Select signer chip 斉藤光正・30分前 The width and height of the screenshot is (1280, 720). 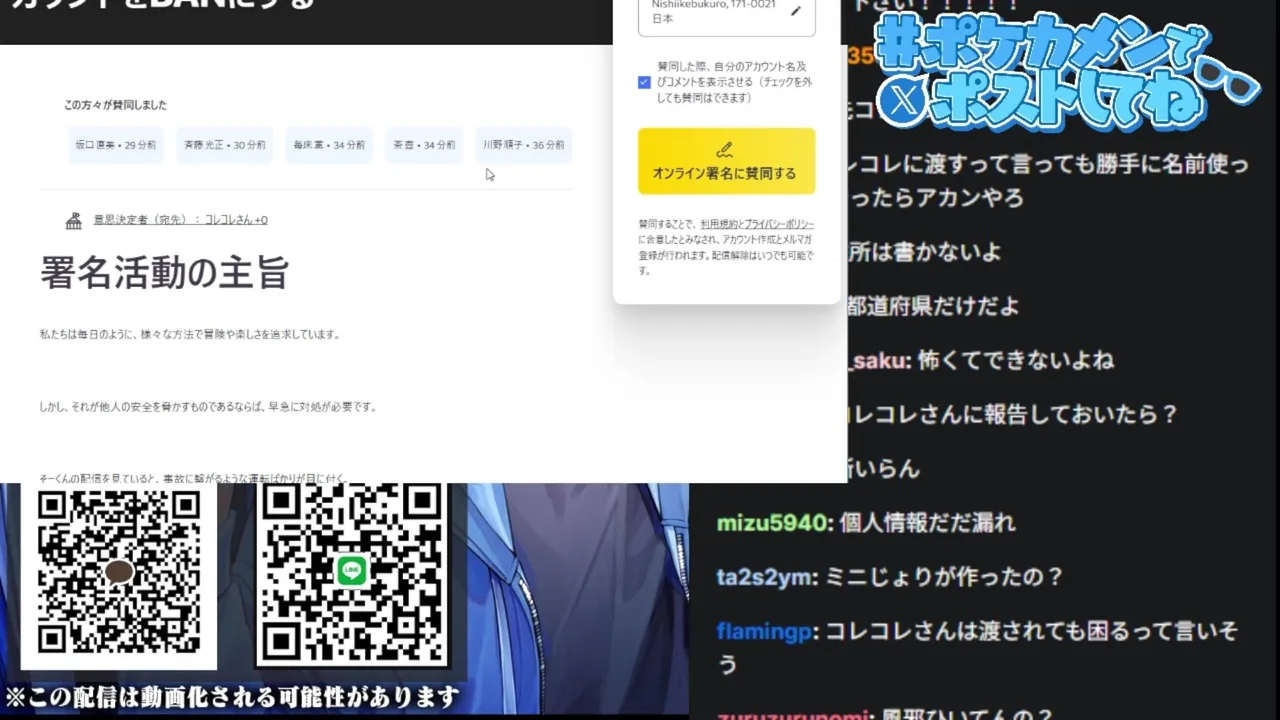225,145
